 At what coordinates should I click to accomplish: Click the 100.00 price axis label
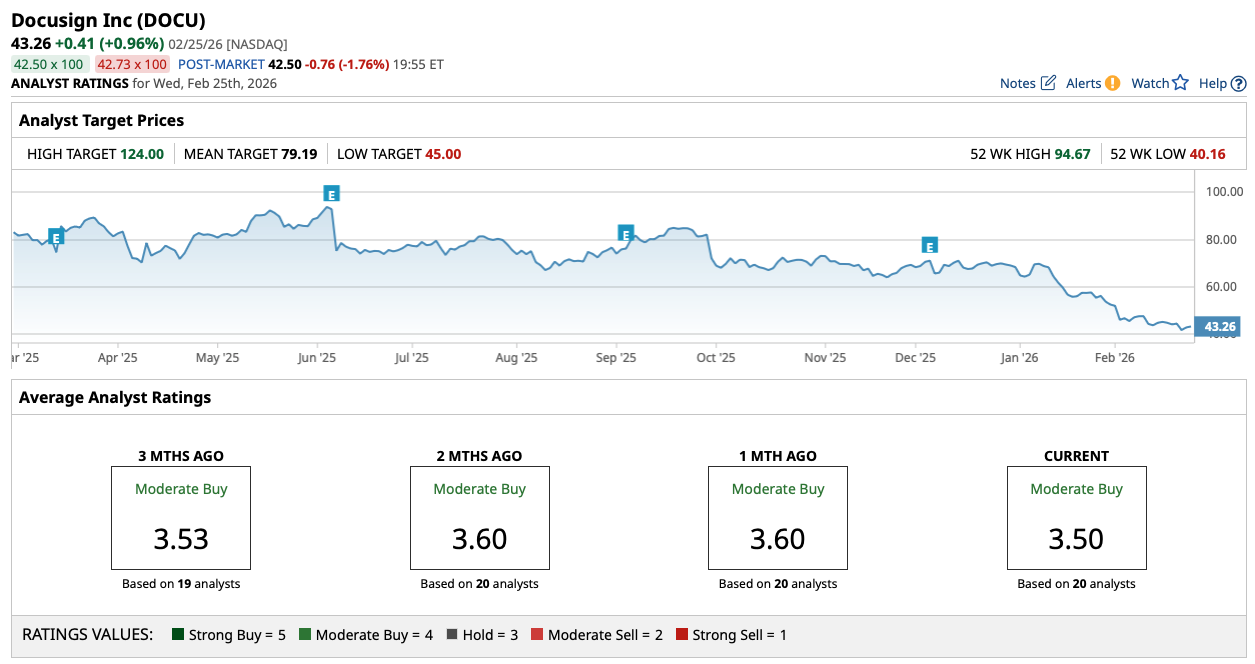[x=1224, y=192]
